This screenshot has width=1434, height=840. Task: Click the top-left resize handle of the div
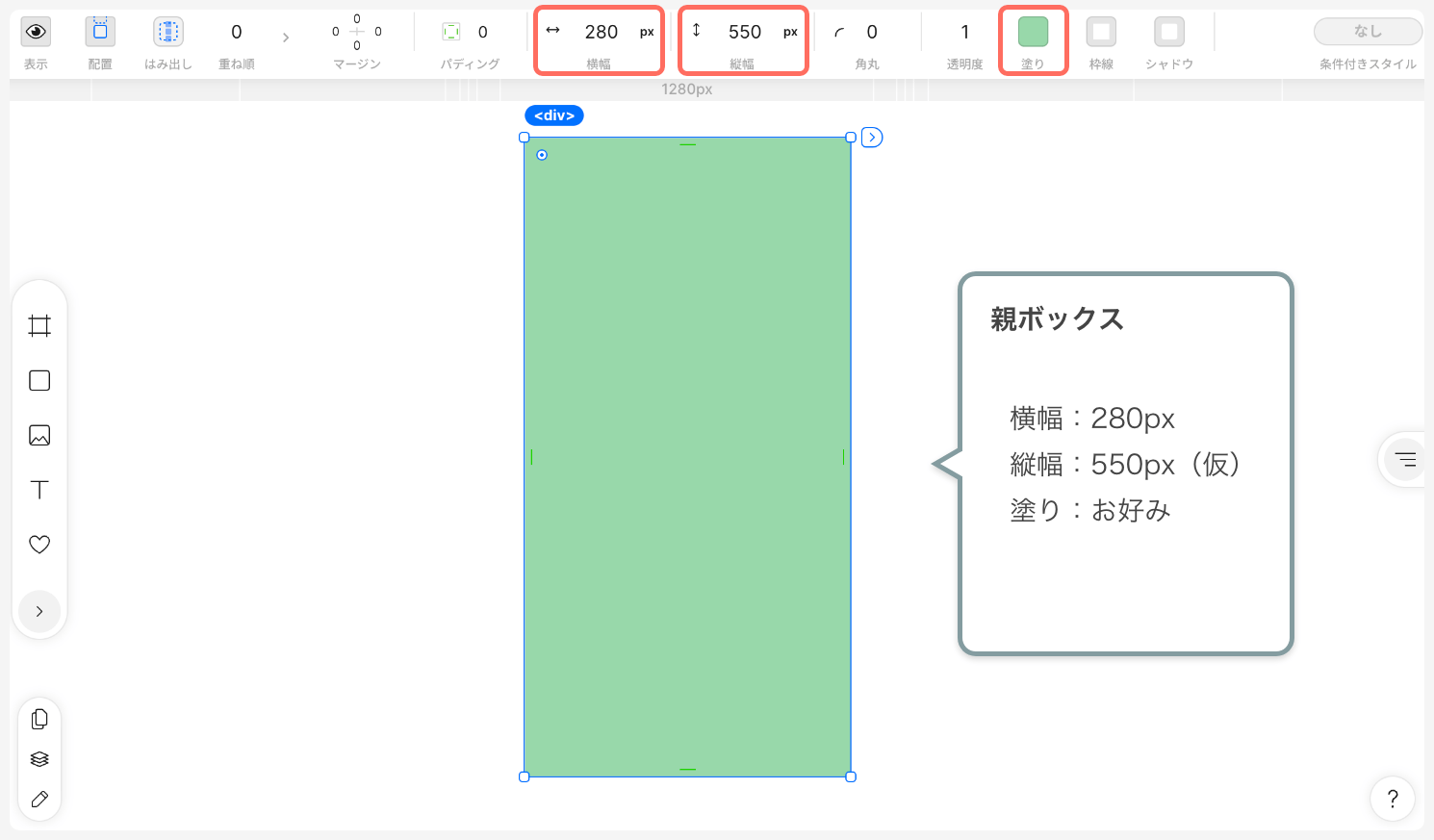[525, 138]
